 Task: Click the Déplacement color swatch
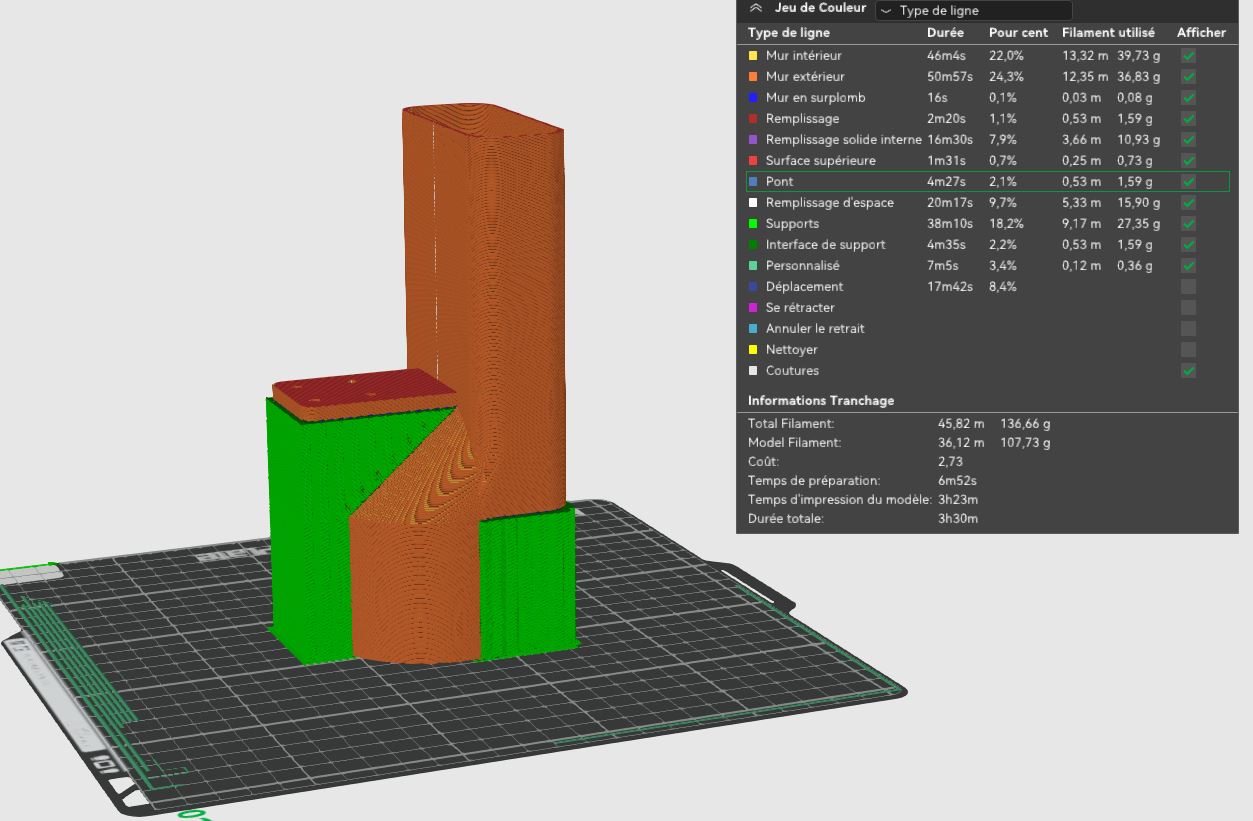[x=753, y=287]
